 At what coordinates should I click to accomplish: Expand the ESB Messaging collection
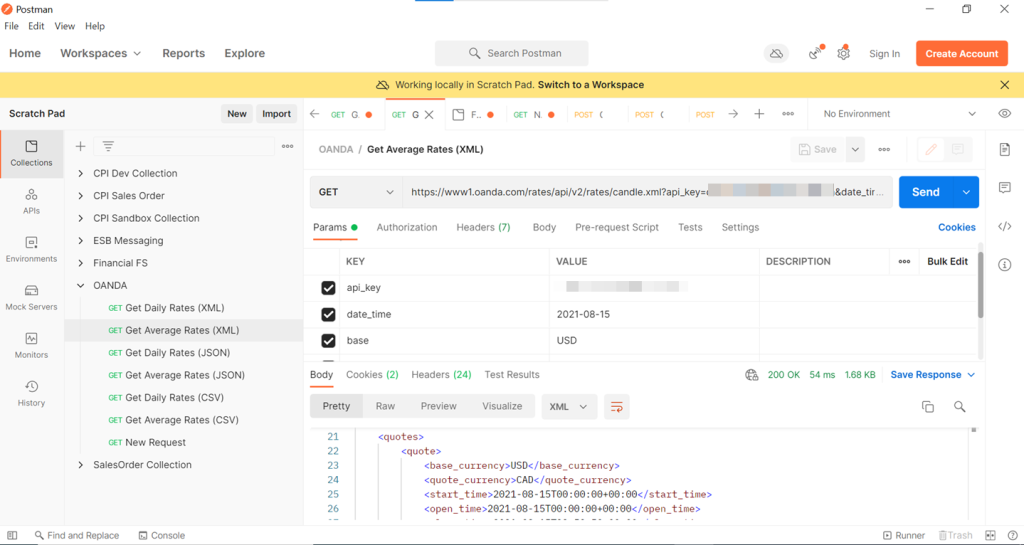click(80, 241)
